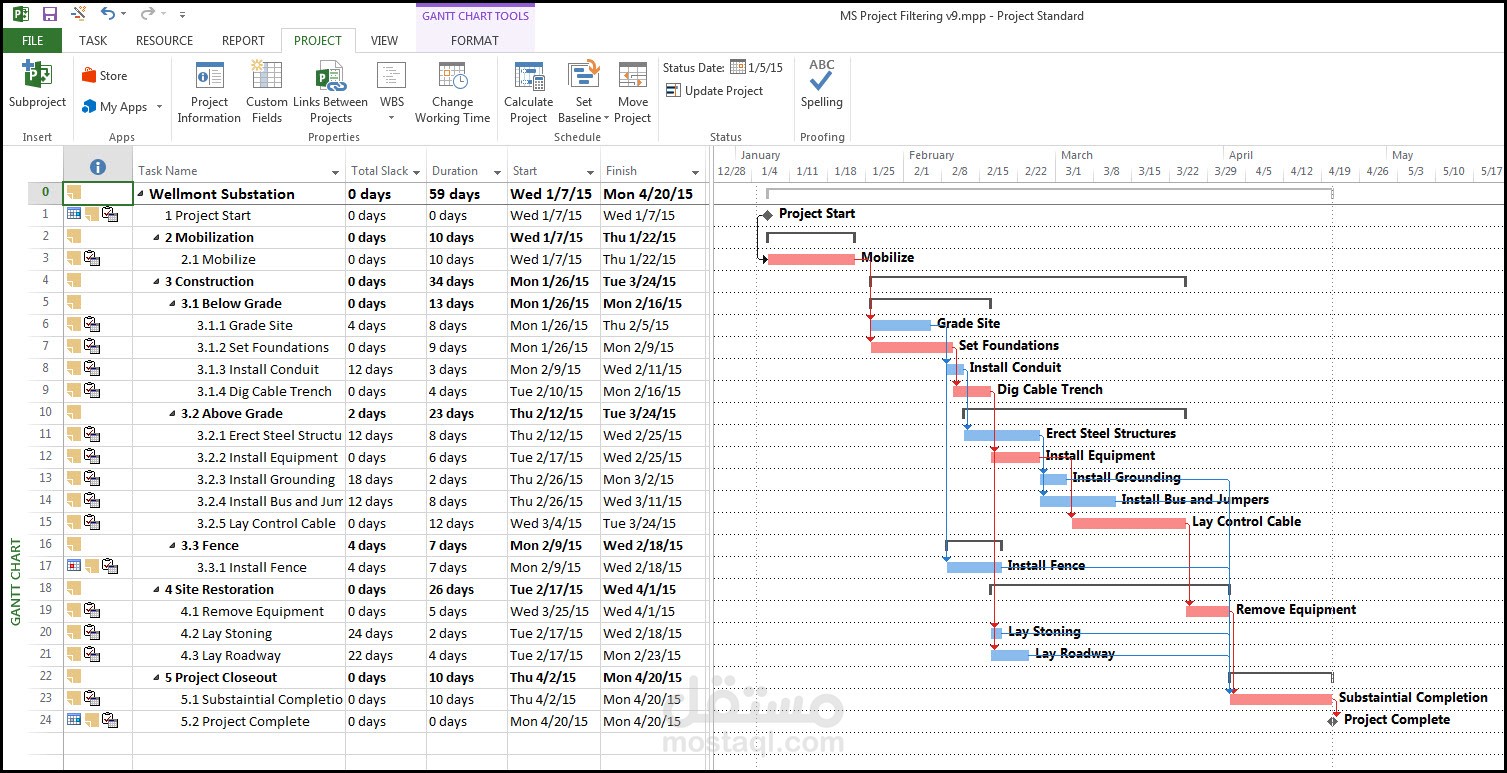The width and height of the screenshot is (1507, 773).
Task: Click the 59 days duration cell
Action: point(467,193)
